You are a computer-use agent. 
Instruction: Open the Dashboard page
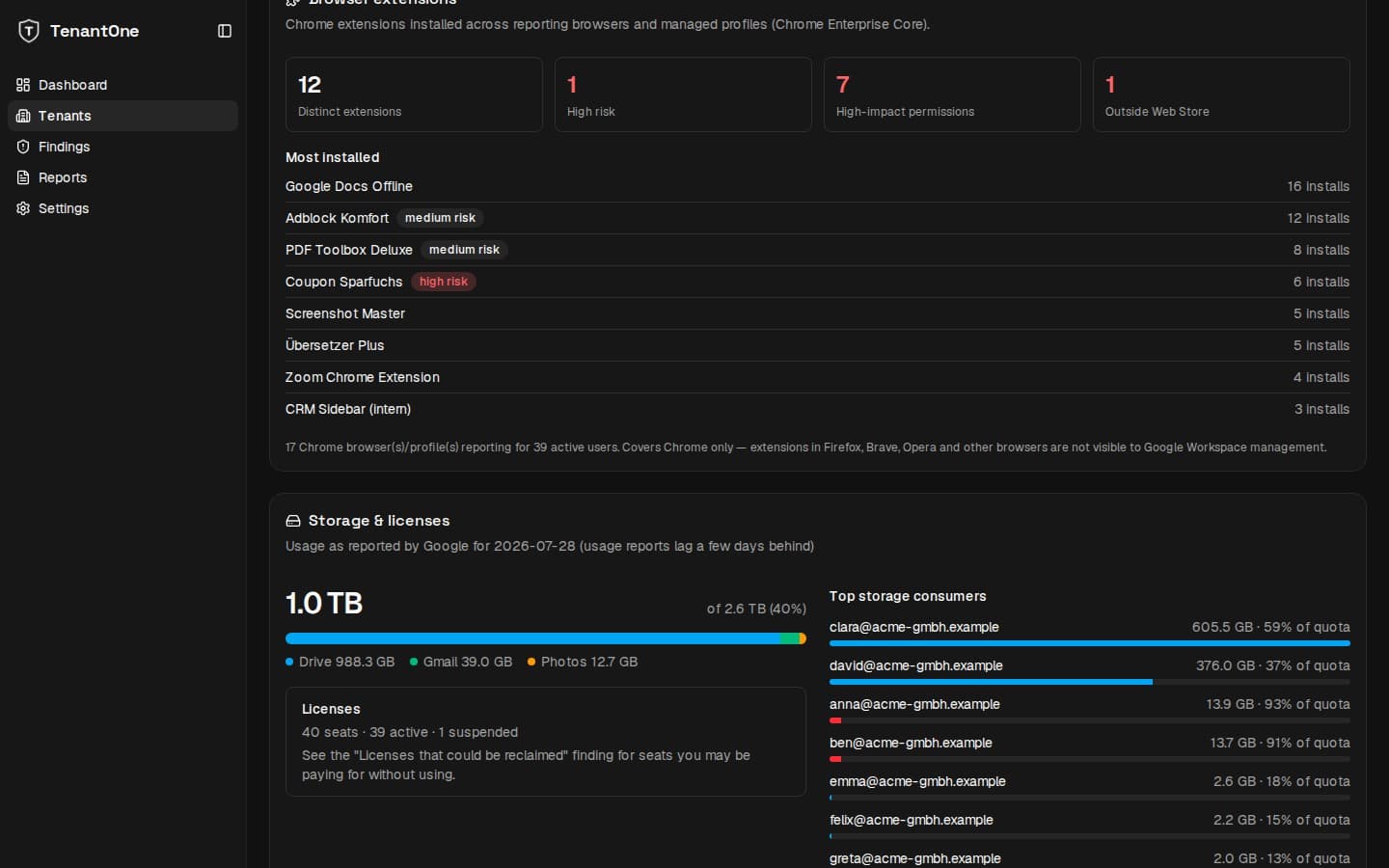[123, 85]
